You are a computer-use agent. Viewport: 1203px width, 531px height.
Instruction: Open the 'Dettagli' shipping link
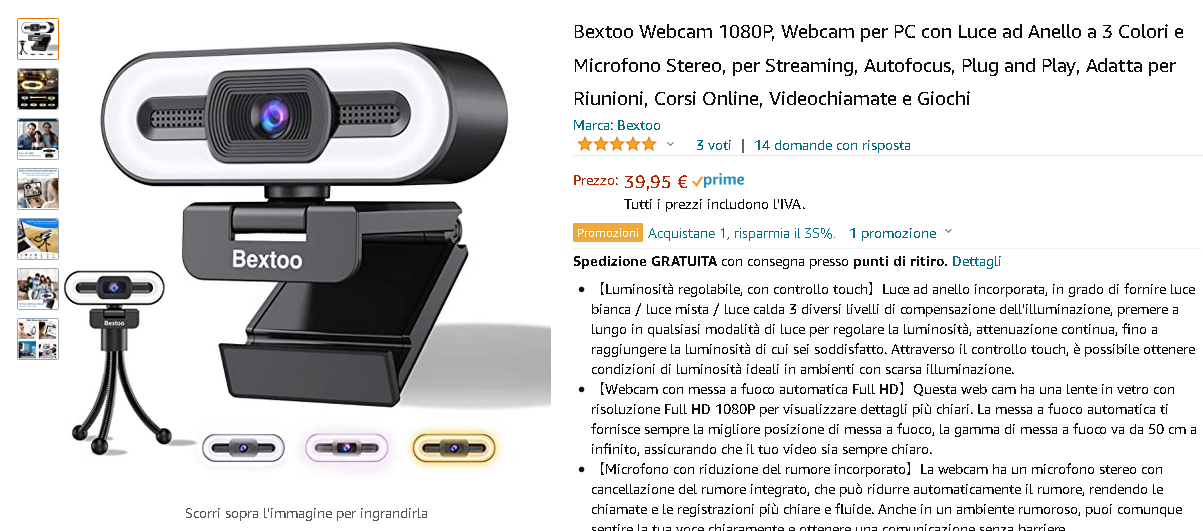976,261
